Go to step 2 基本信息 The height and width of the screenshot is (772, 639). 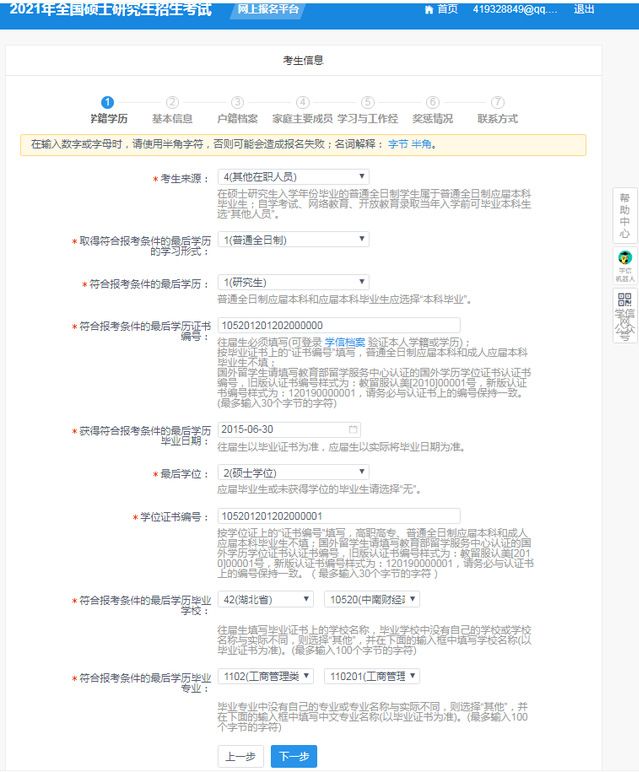click(x=172, y=110)
